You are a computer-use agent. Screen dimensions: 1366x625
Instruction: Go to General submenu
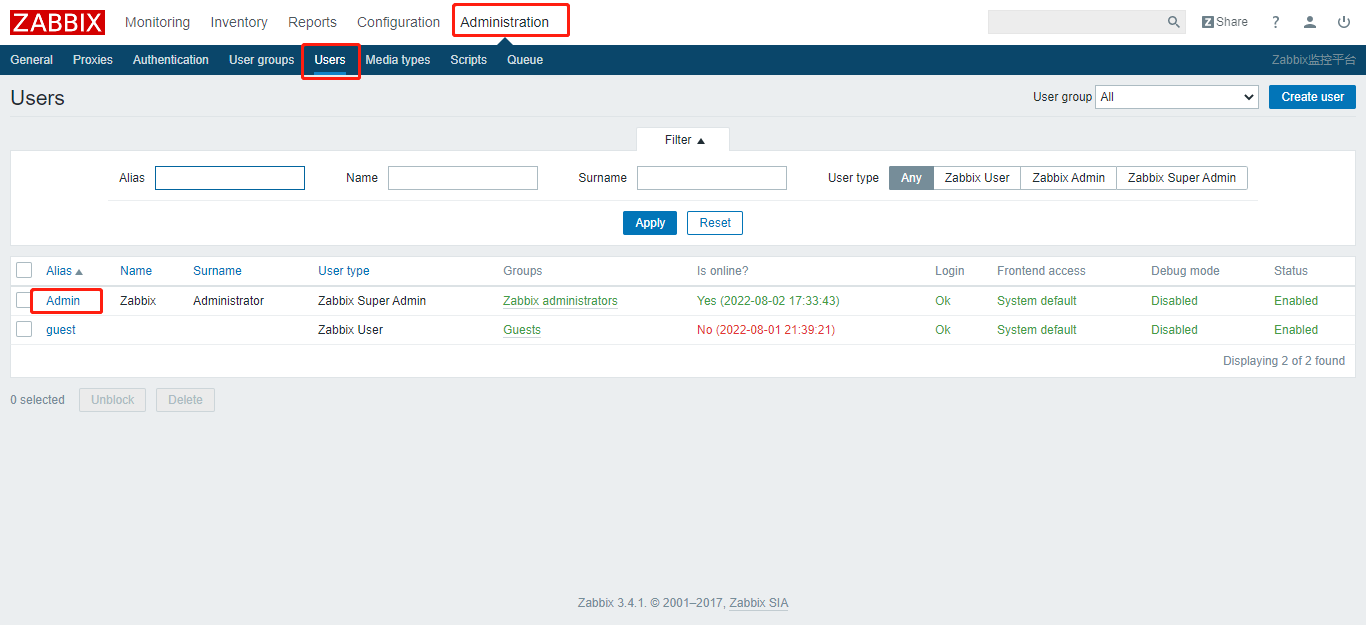(x=31, y=60)
